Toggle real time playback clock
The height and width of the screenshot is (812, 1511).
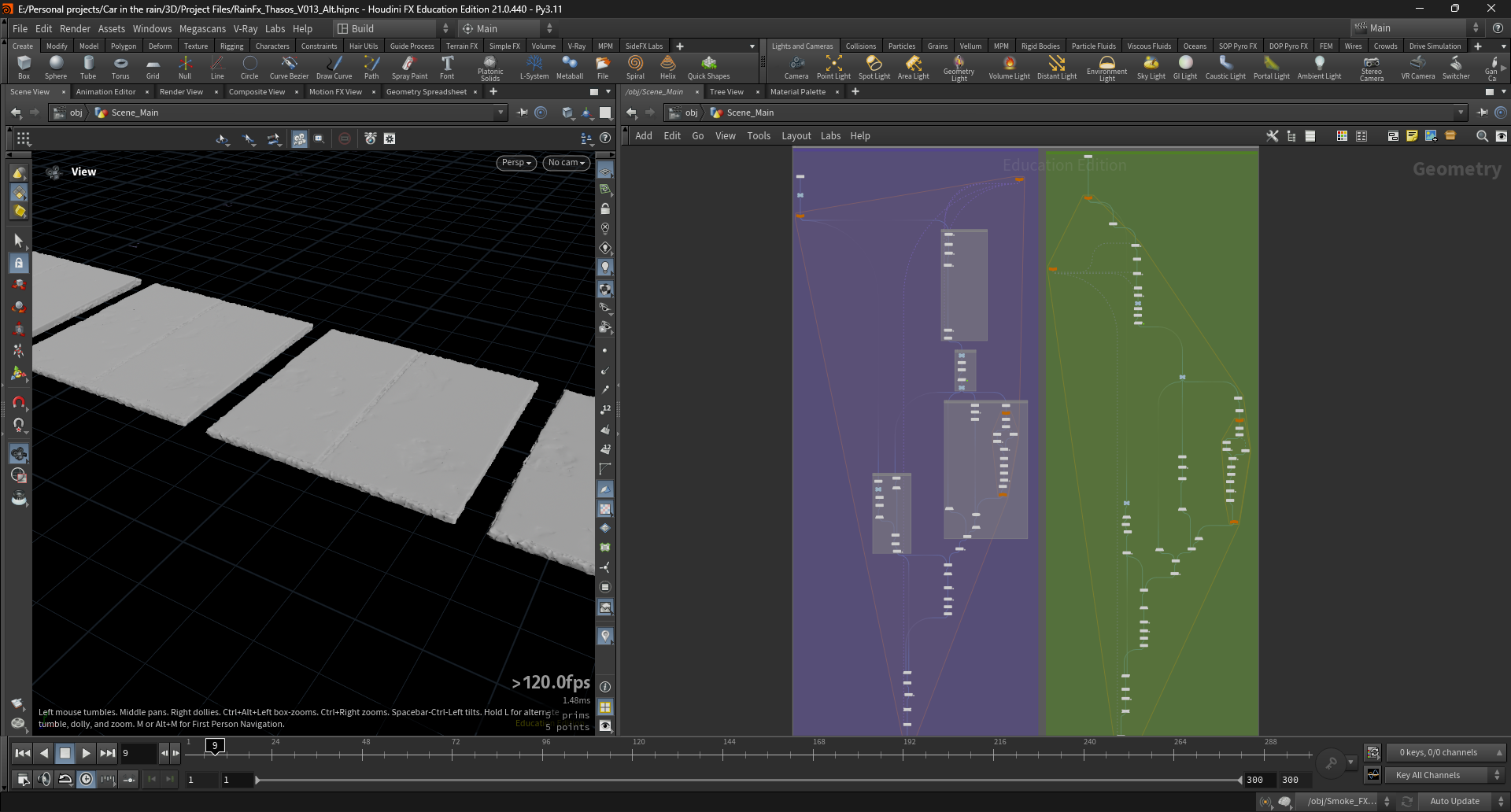click(x=87, y=779)
